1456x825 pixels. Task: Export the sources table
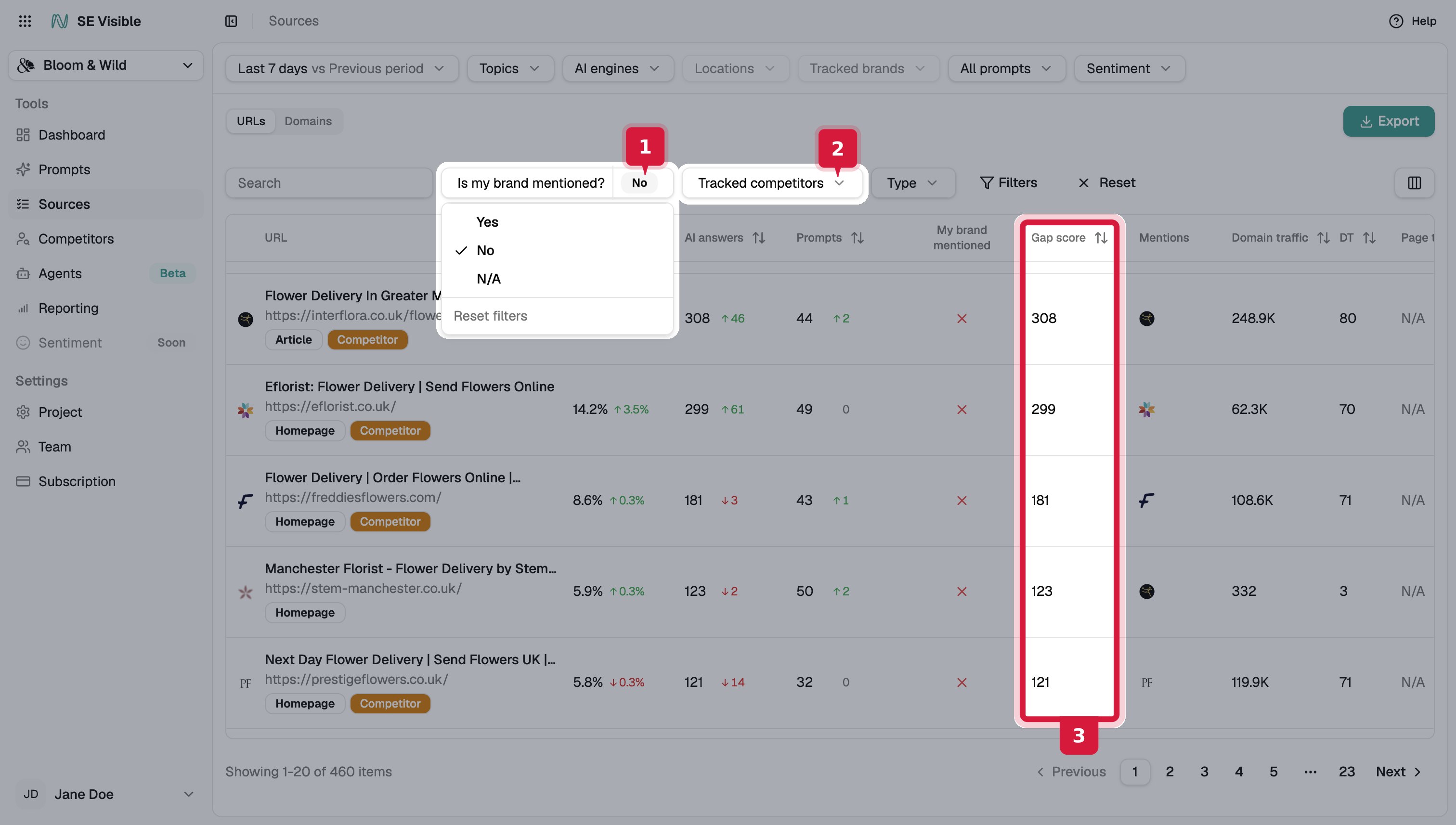(1389, 121)
